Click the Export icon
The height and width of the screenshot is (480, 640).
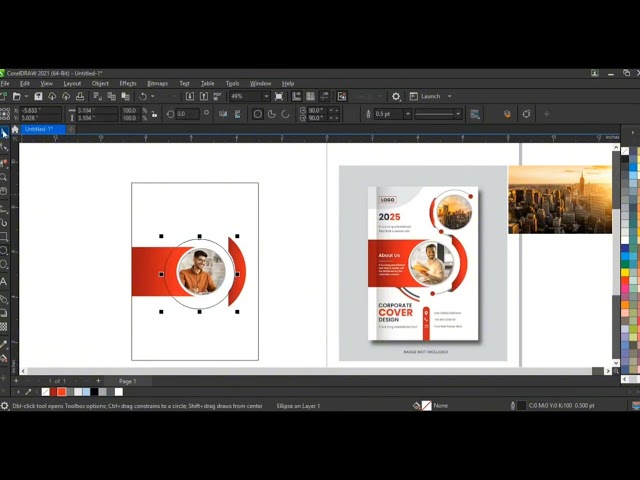(204, 96)
